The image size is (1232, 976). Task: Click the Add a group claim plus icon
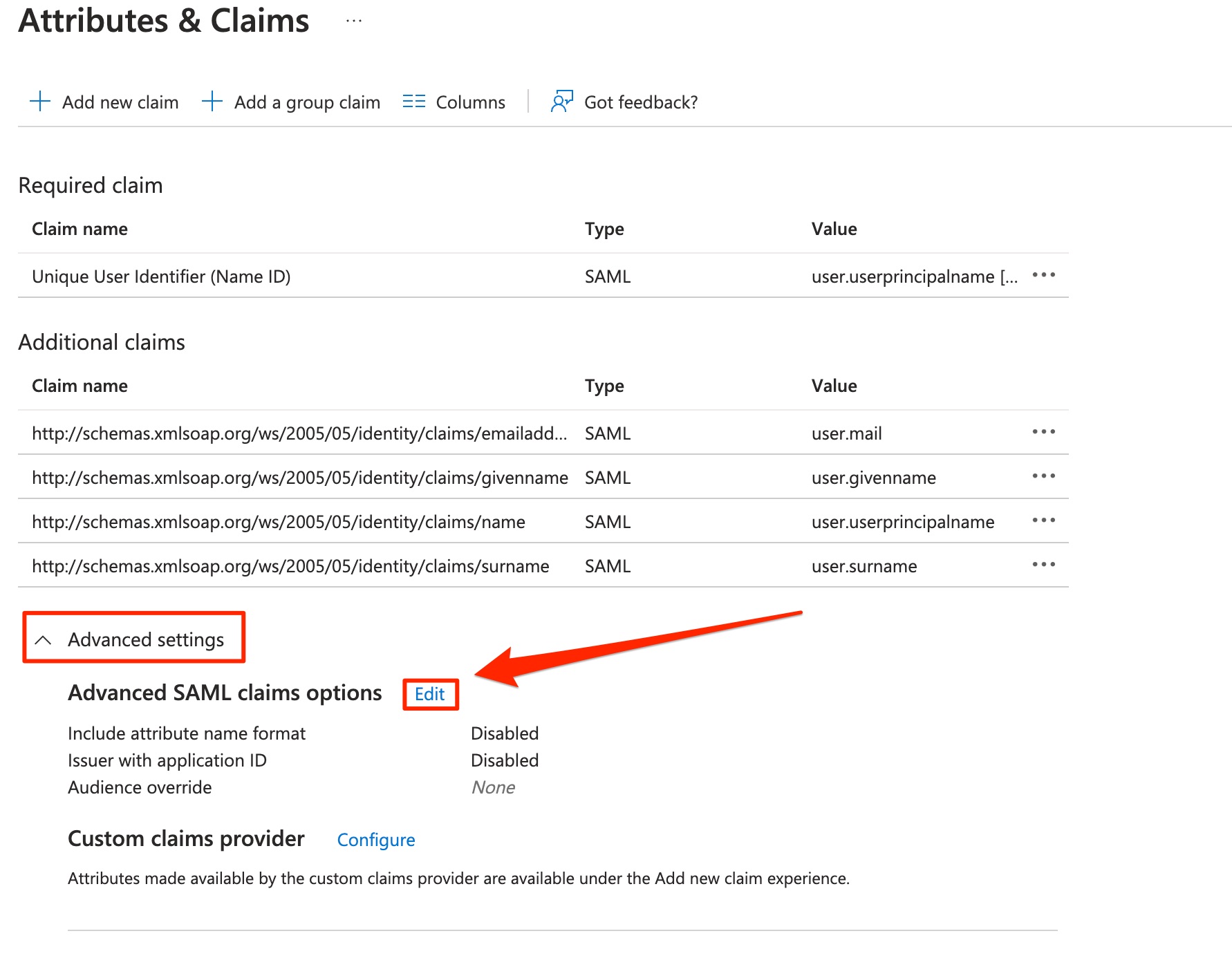pyautogui.click(x=212, y=102)
